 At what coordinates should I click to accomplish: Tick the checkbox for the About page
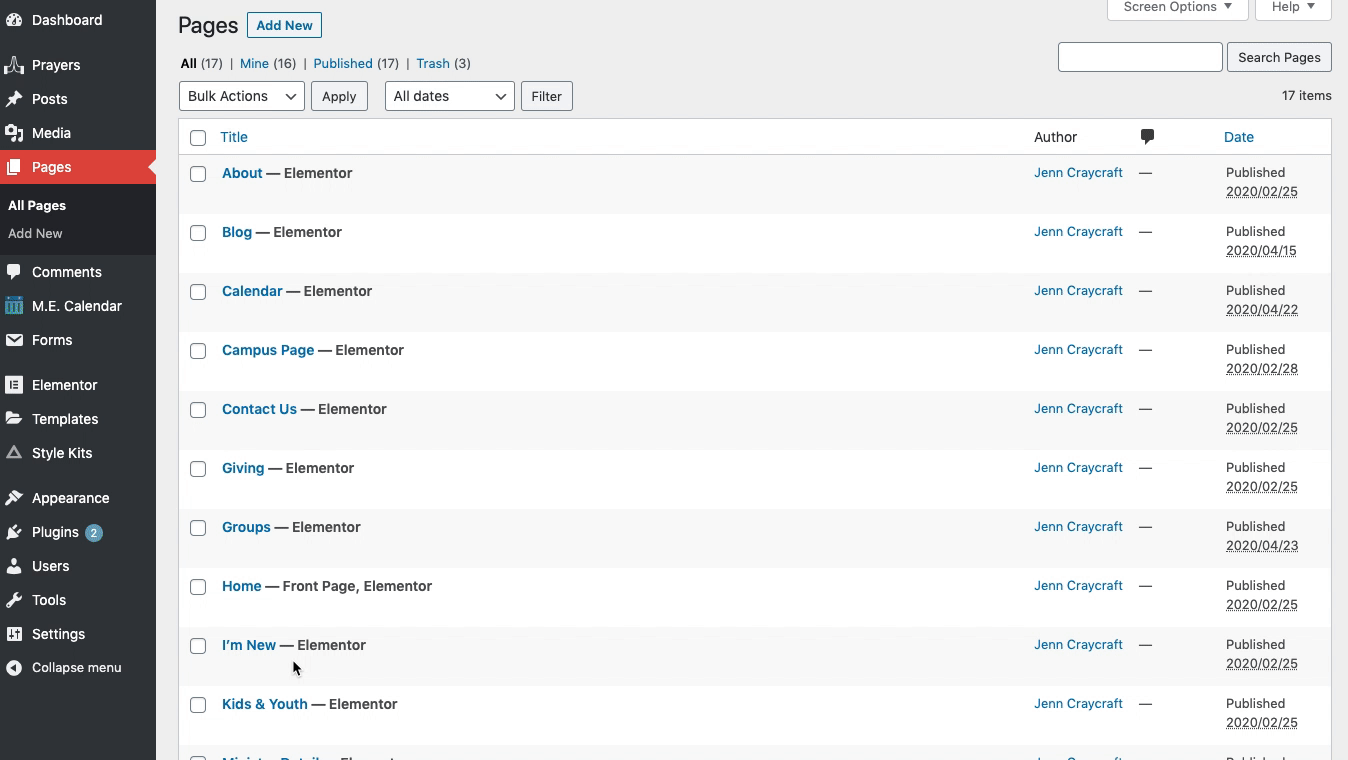point(198,174)
